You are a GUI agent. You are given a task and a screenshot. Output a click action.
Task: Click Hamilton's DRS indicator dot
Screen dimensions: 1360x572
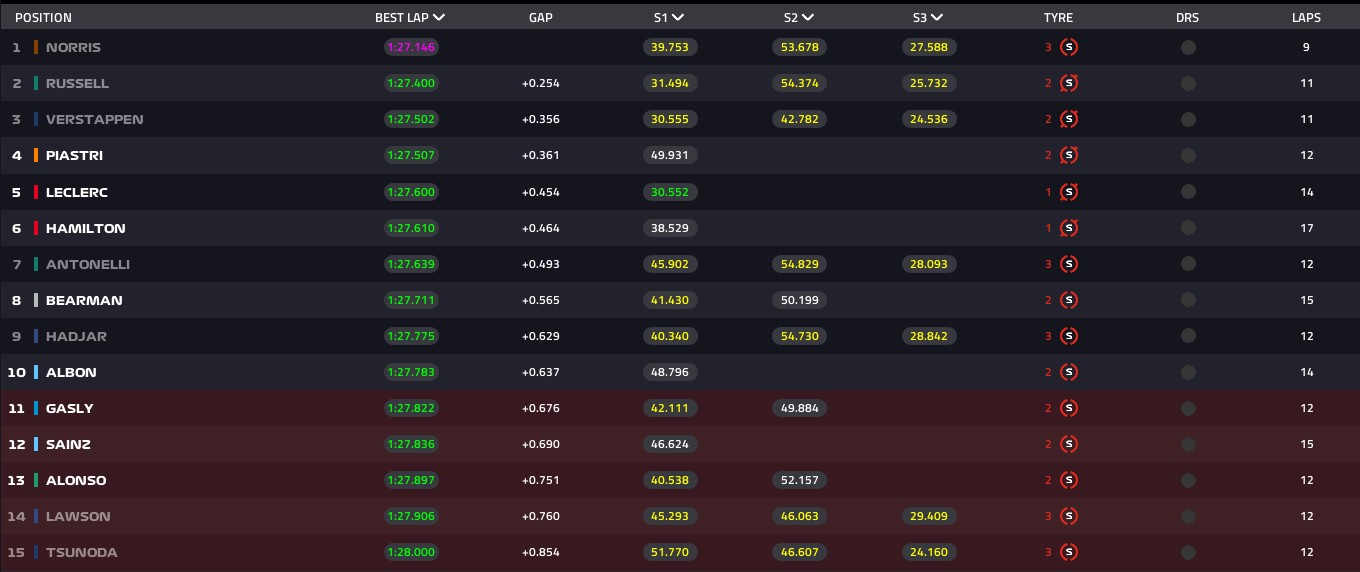pyautogui.click(x=1188, y=228)
